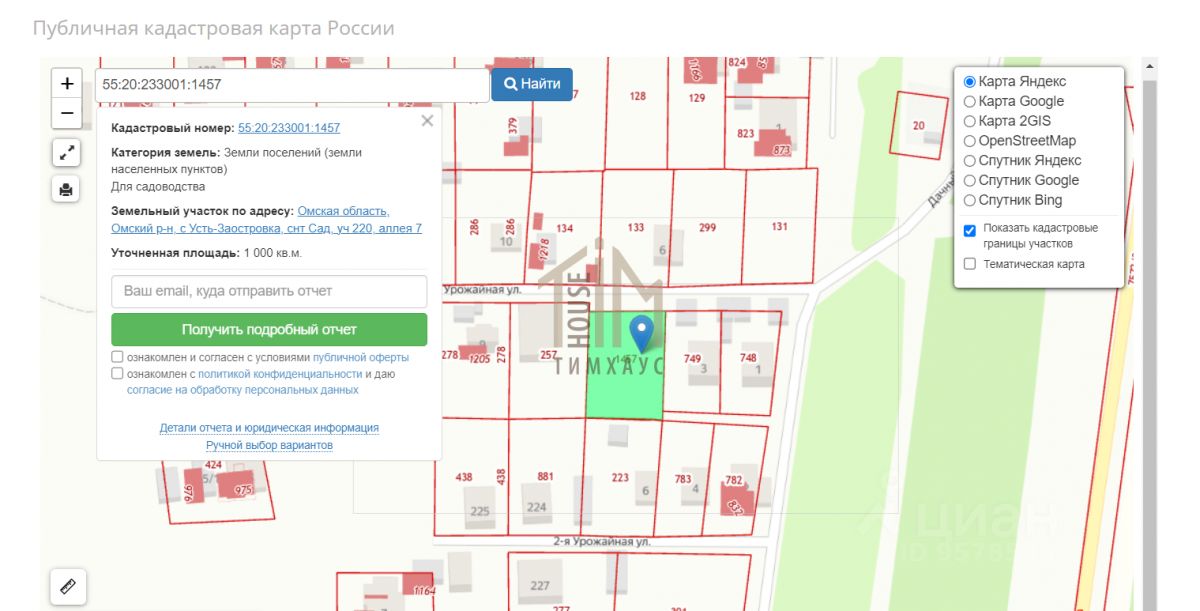Click the 2-я Урожайная ул. street label
Image resolution: width=1200 pixels, height=611 pixels.
point(602,541)
